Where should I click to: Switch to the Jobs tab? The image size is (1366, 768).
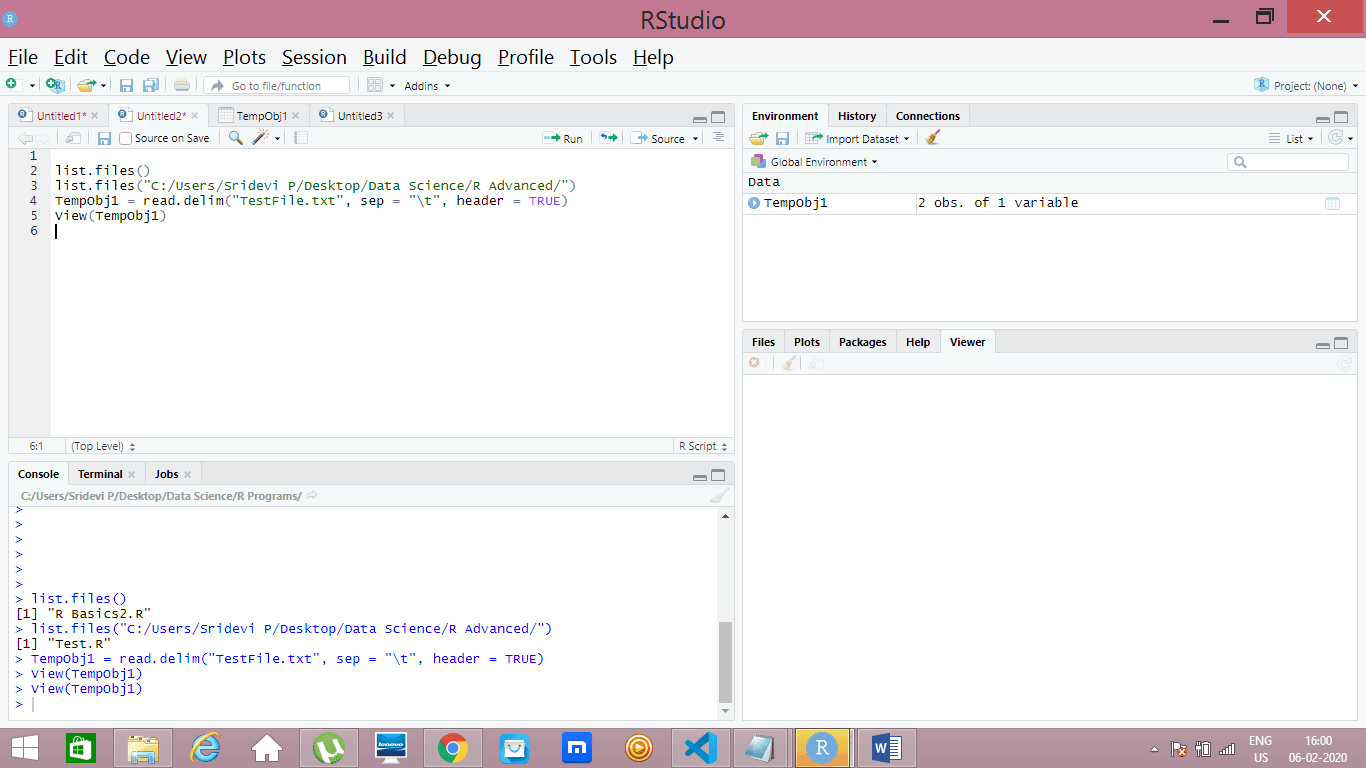pos(167,474)
